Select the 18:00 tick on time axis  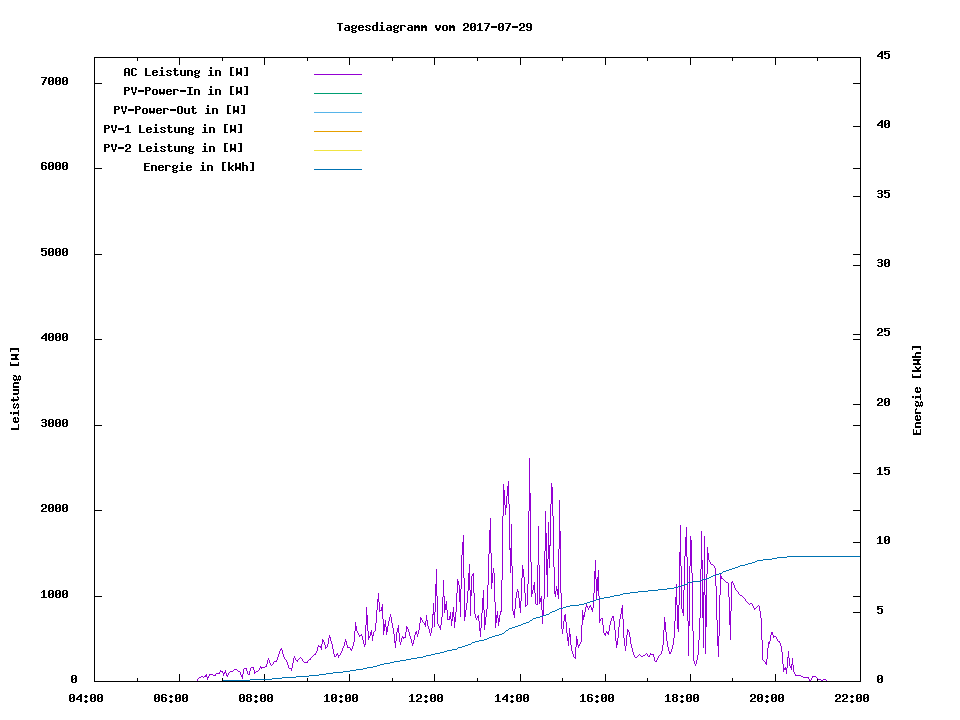[x=683, y=698]
